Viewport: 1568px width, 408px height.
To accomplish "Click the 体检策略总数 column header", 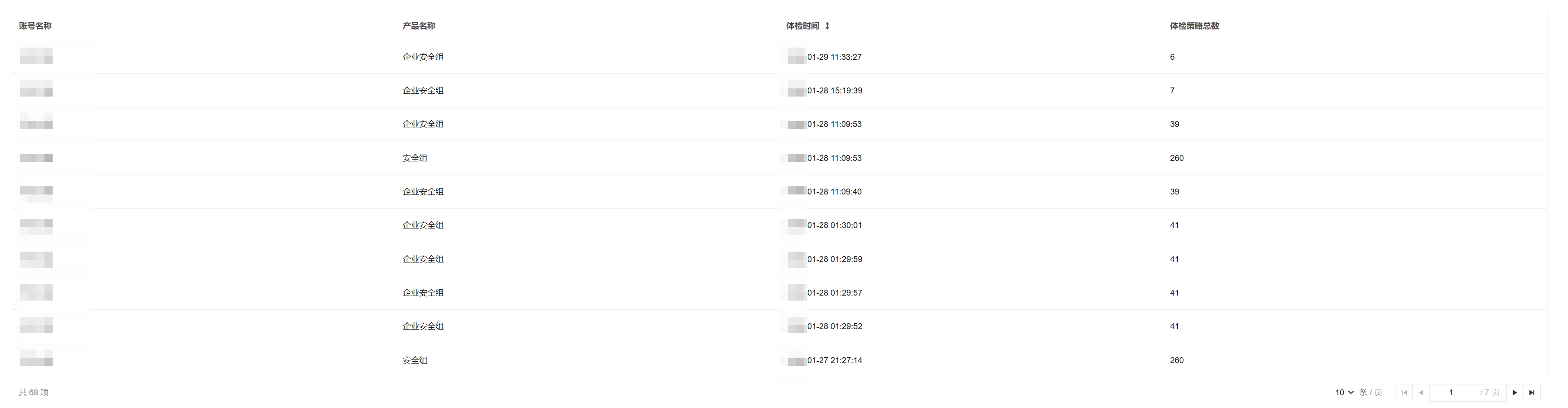I will pyautogui.click(x=1194, y=26).
